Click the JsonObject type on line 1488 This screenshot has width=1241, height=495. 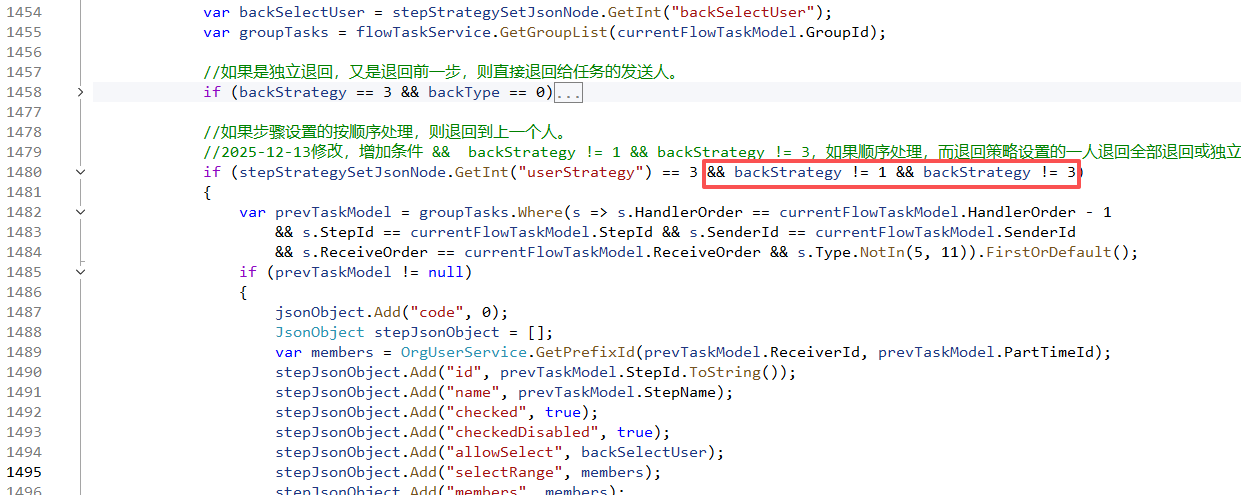[320, 332]
